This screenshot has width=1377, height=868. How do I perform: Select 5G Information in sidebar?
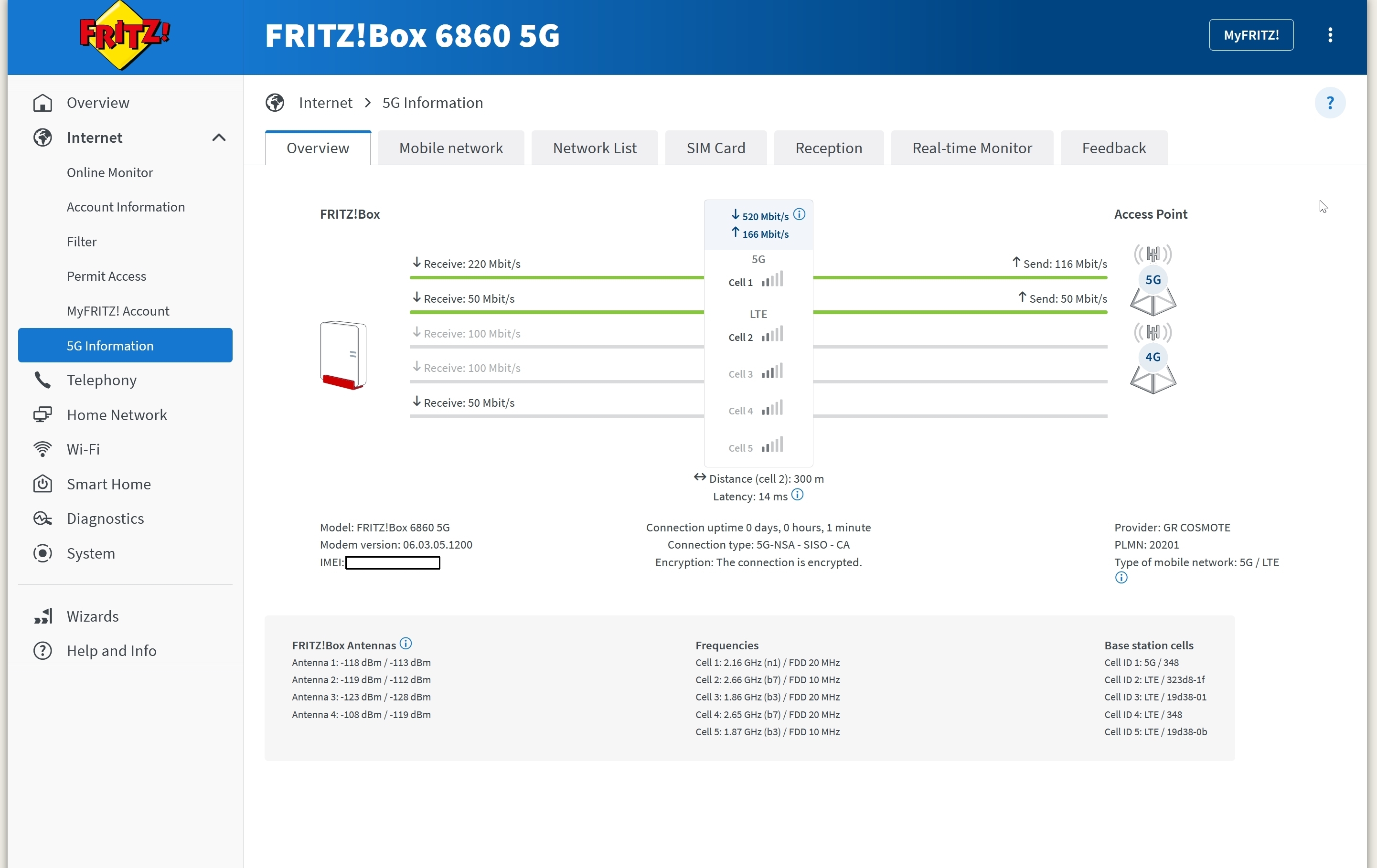point(125,345)
